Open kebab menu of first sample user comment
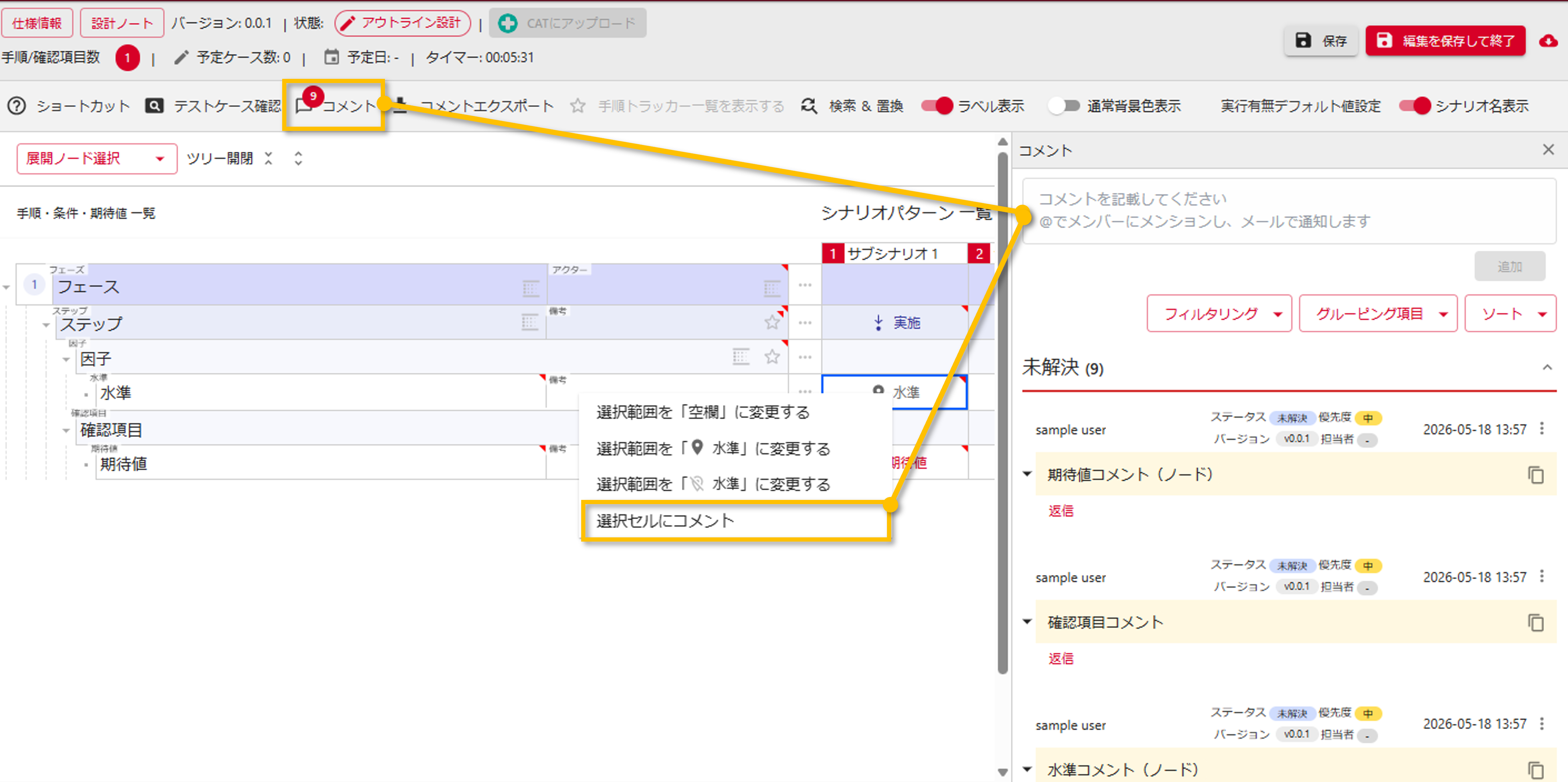 [x=1542, y=428]
